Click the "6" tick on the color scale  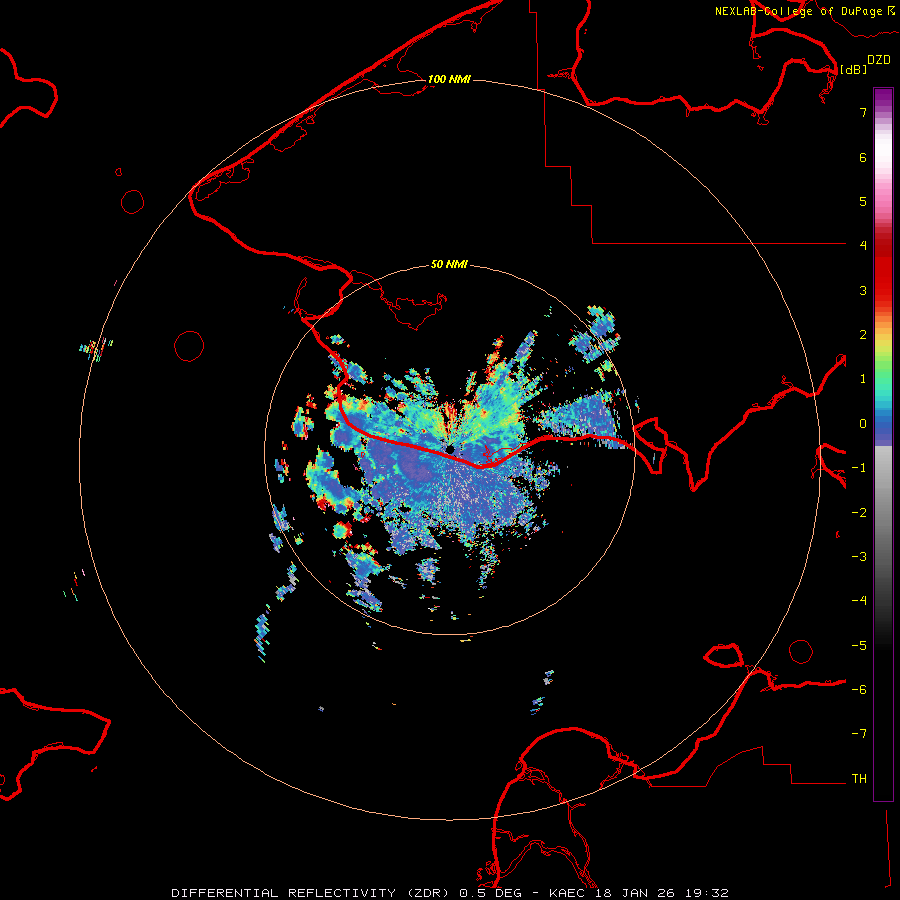pyautogui.click(x=863, y=157)
